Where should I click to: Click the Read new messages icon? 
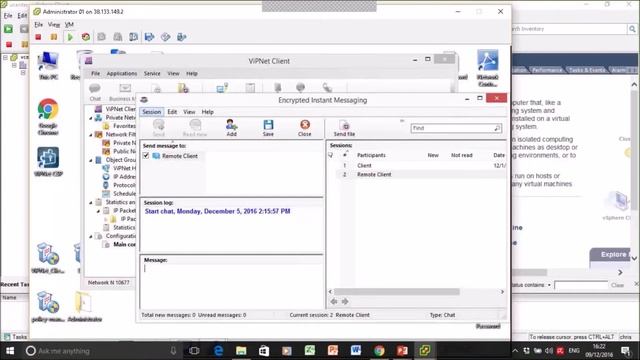pos(195,127)
